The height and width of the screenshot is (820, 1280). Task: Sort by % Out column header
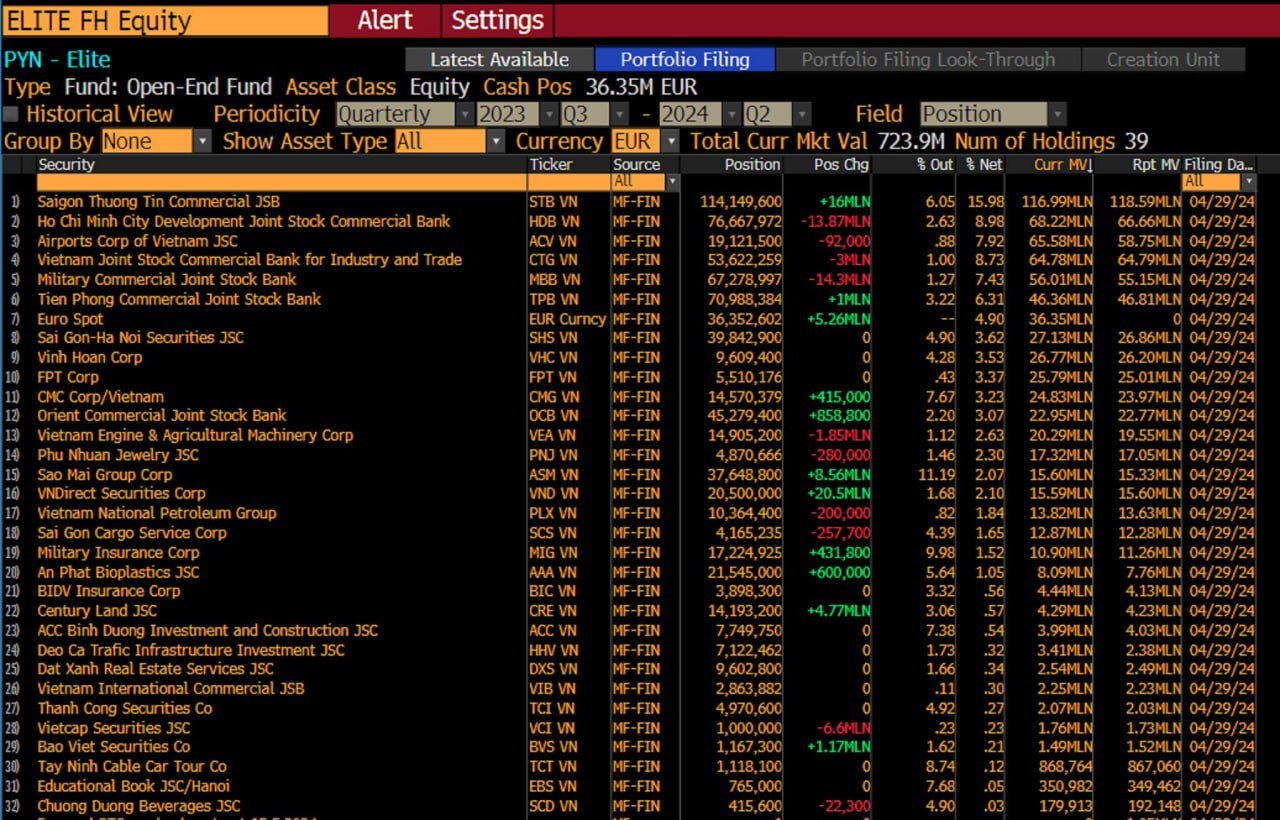click(x=936, y=164)
